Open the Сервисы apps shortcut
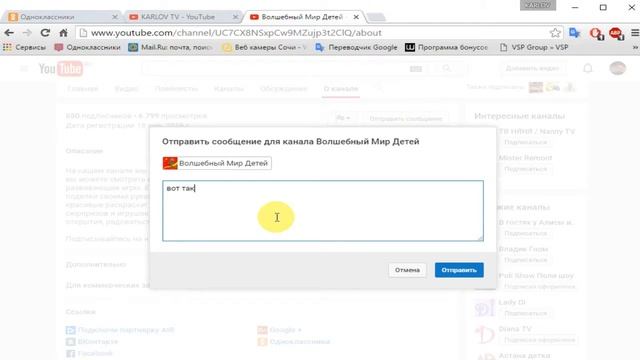The height and width of the screenshot is (360, 640). (24, 47)
